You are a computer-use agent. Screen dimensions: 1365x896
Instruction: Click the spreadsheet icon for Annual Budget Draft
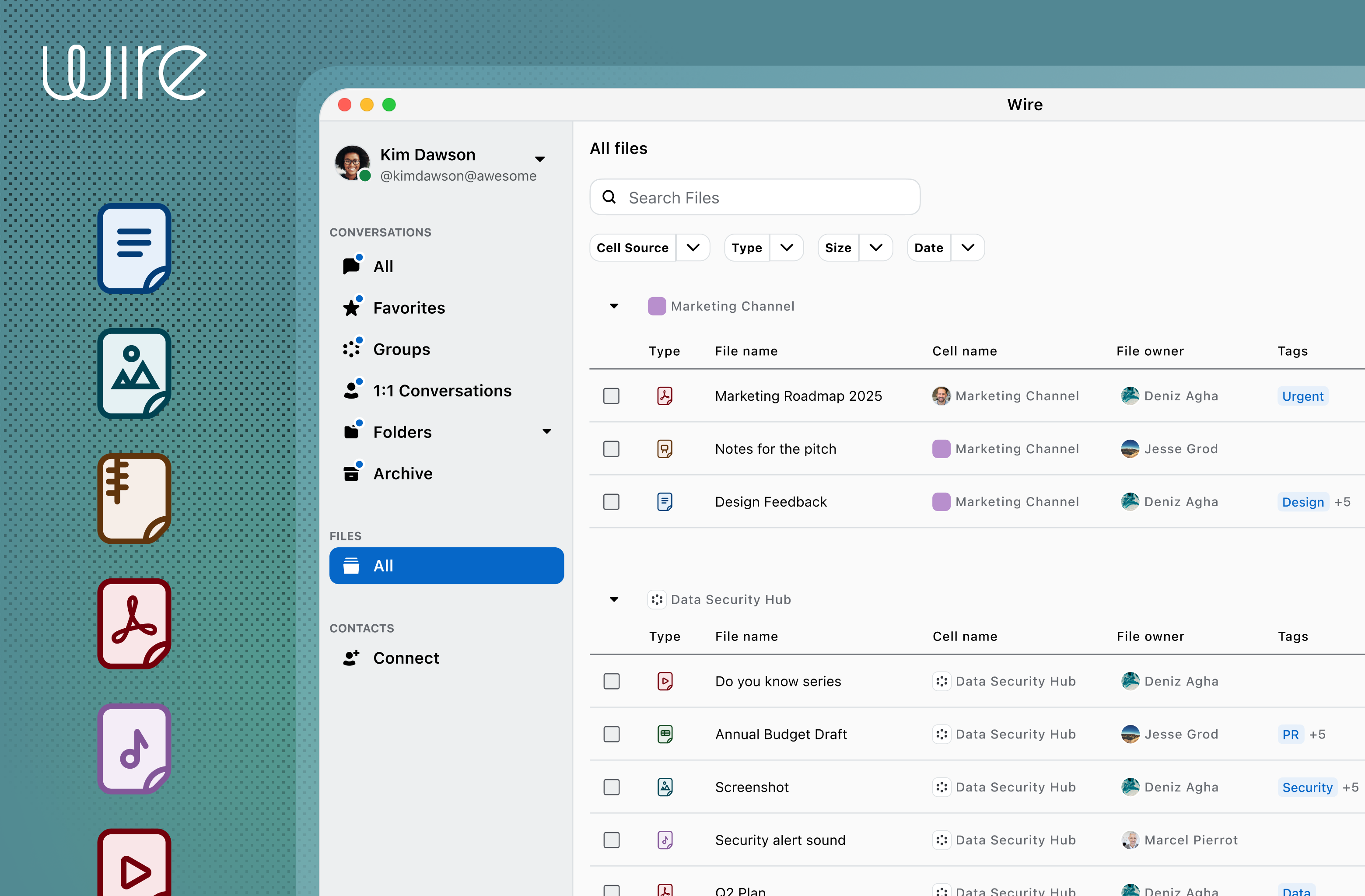click(x=664, y=734)
